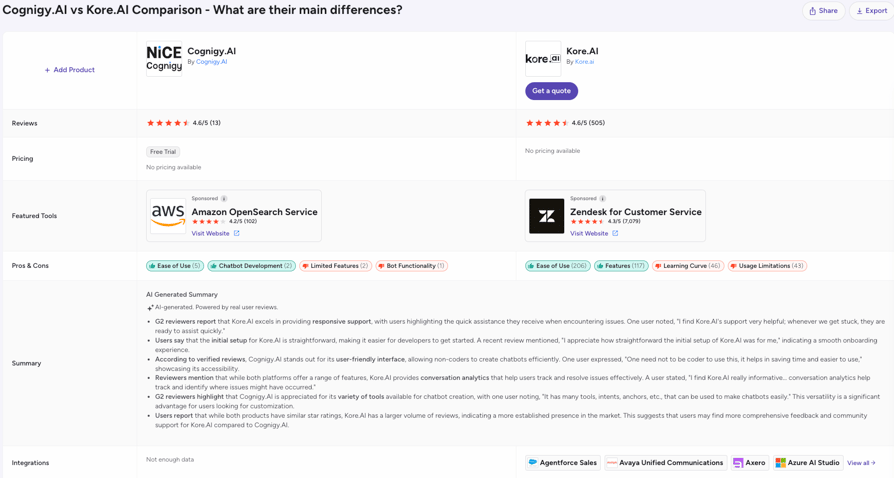Viewport: 894px width, 478px height.
Task: Open the Kore.AI product title
Action: point(582,51)
